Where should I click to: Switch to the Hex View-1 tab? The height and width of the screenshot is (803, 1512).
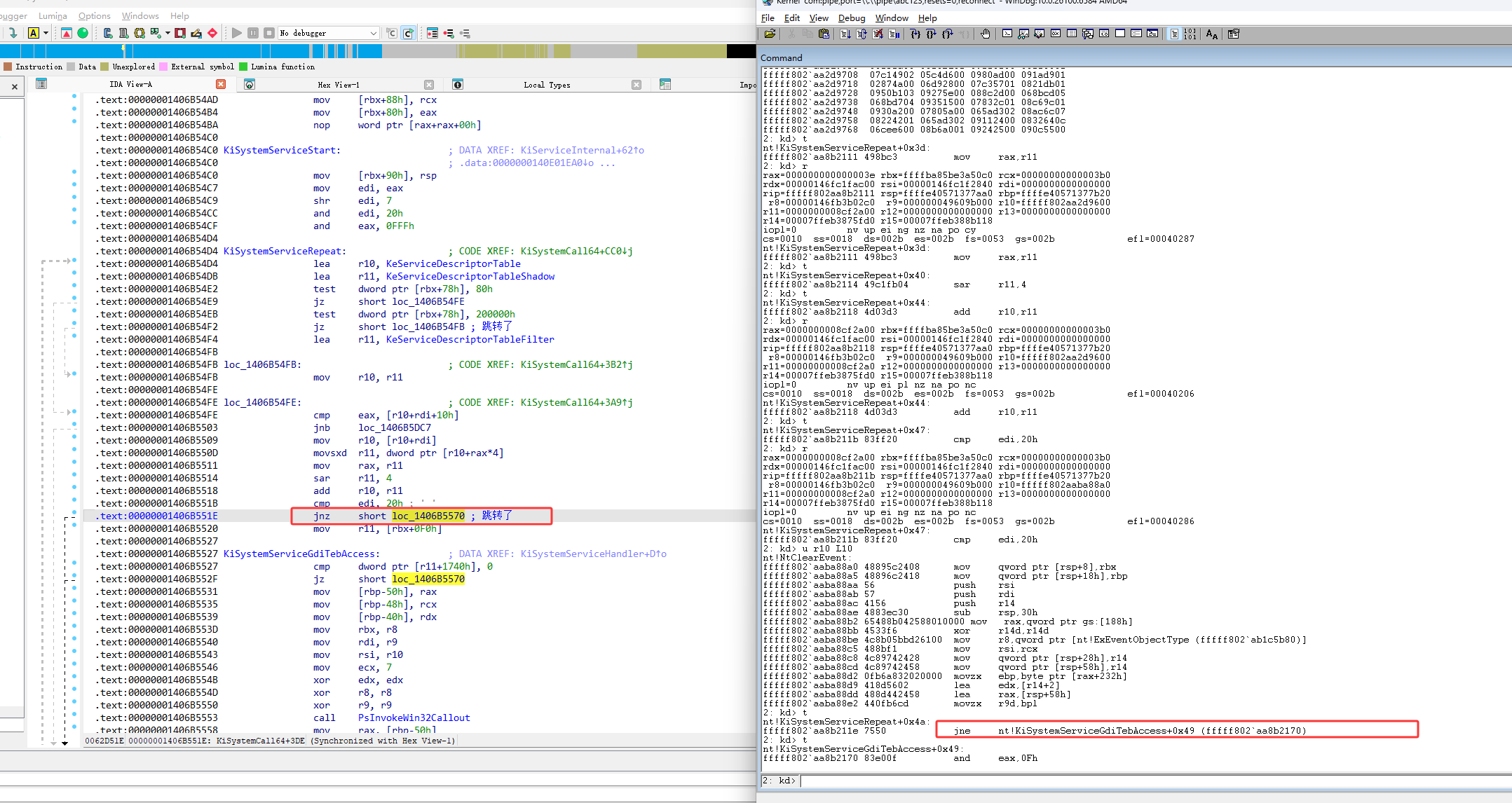click(x=339, y=85)
